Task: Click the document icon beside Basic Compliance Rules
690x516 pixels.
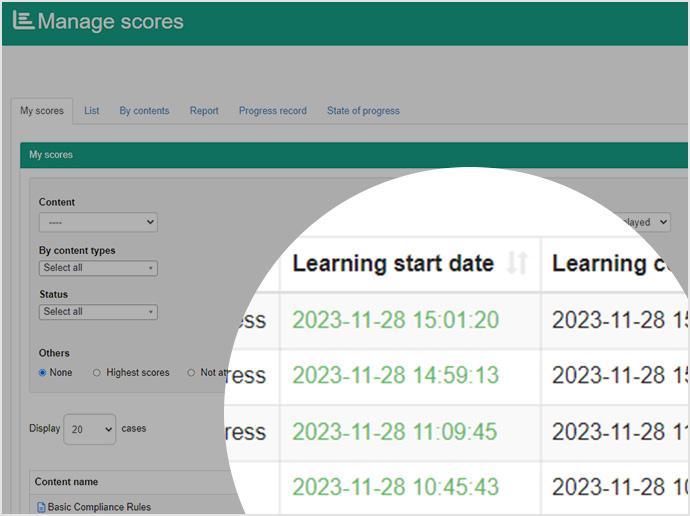Action: pyautogui.click(x=41, y=507)
